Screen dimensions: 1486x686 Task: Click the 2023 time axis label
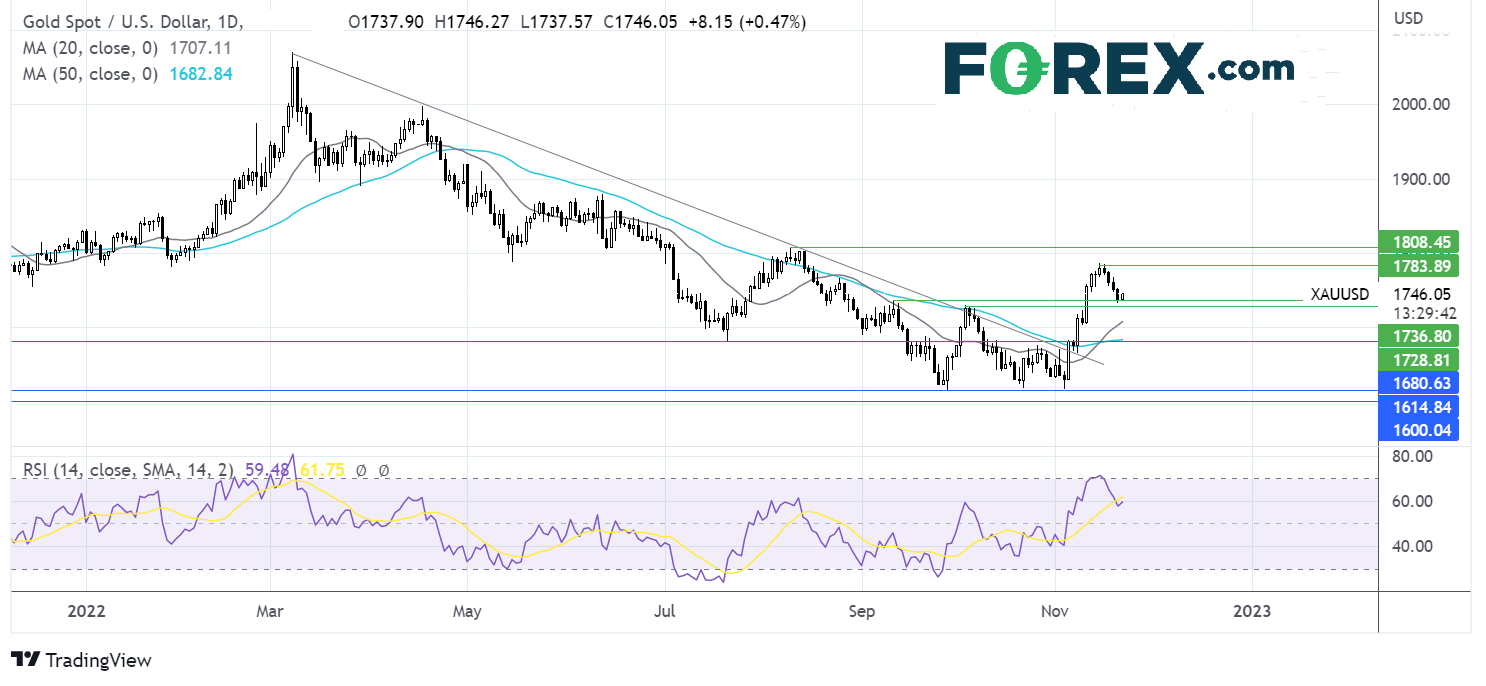[1251, 611]
